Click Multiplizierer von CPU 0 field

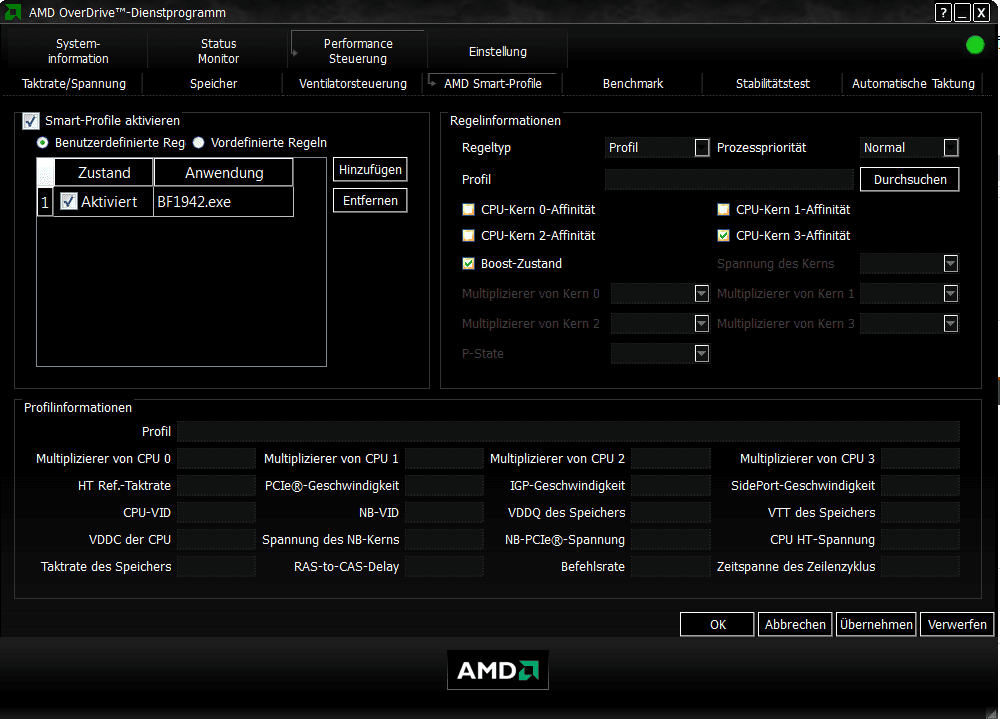216,458
